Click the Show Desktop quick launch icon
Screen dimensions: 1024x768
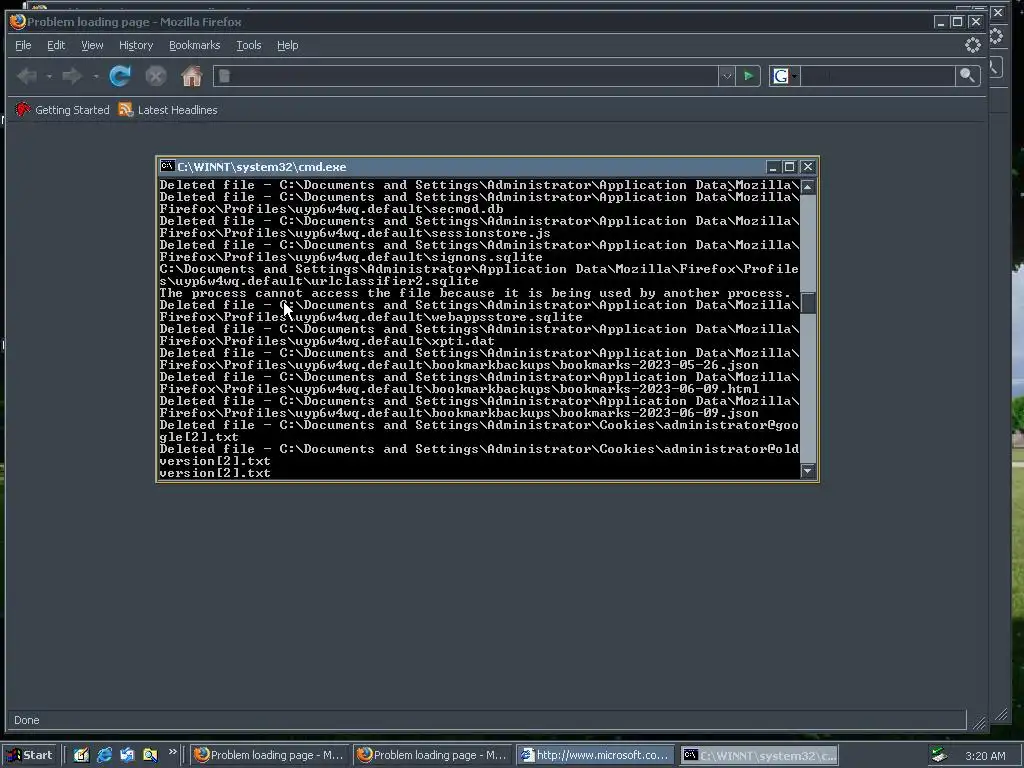click(x=81, y=755)
